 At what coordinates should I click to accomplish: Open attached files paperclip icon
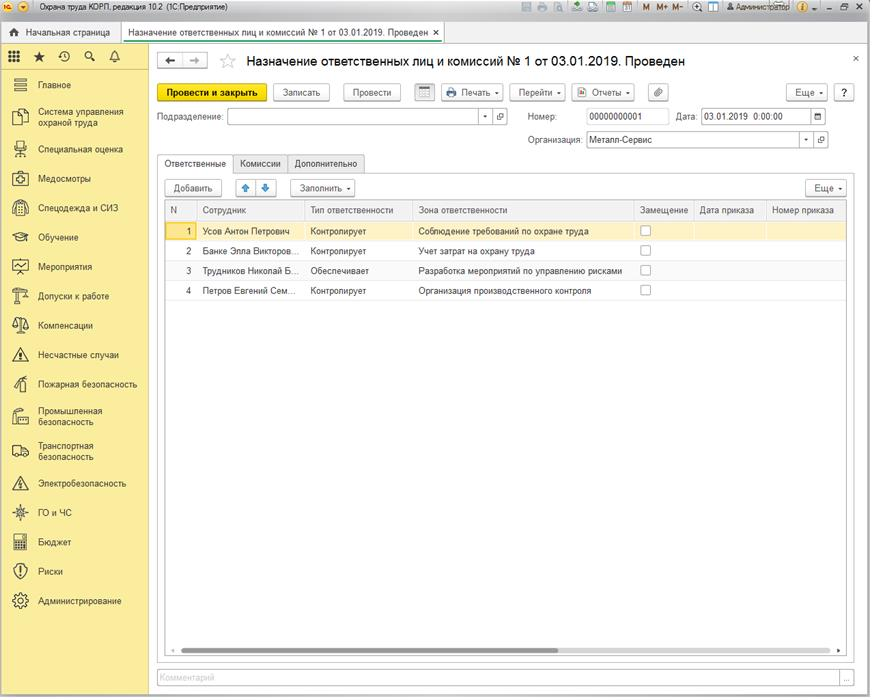pyautogui.click(x=659, y=92)
